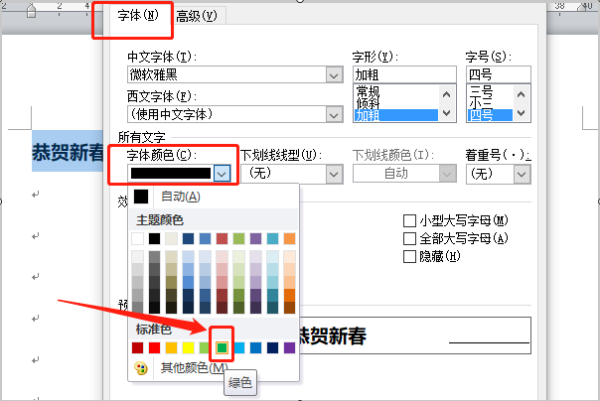Pick orange in the standard colors
Screen dimensions: 600x401
(x=171, y=348)
